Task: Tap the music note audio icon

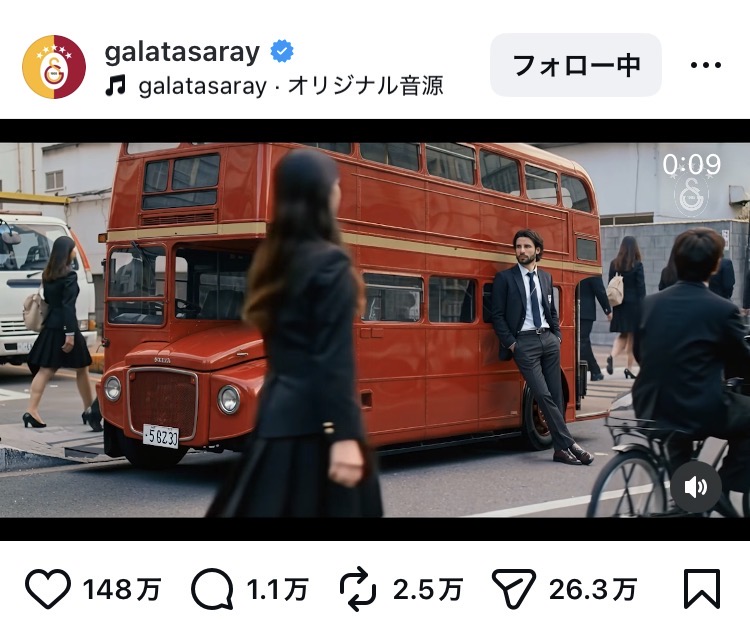Action: 116,85
